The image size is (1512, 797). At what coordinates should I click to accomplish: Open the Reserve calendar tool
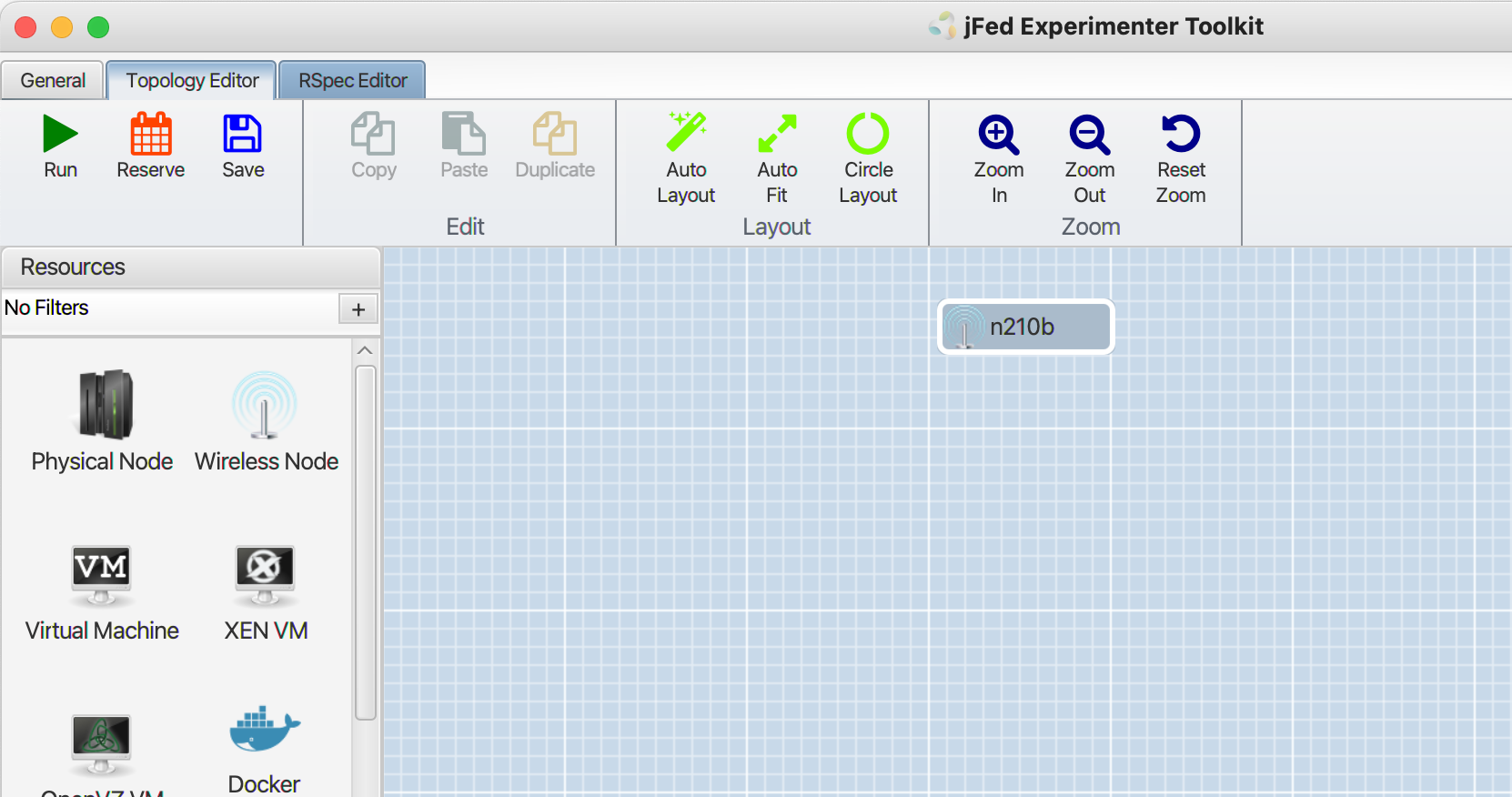[x=150, y=135]
